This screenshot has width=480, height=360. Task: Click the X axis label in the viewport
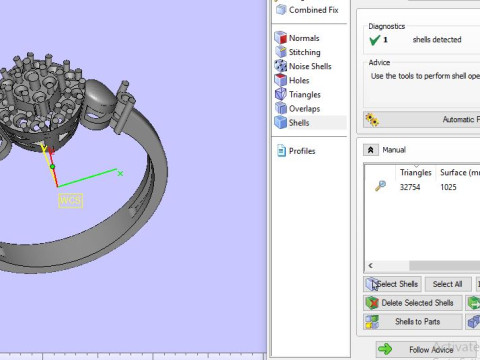point(120,173)
